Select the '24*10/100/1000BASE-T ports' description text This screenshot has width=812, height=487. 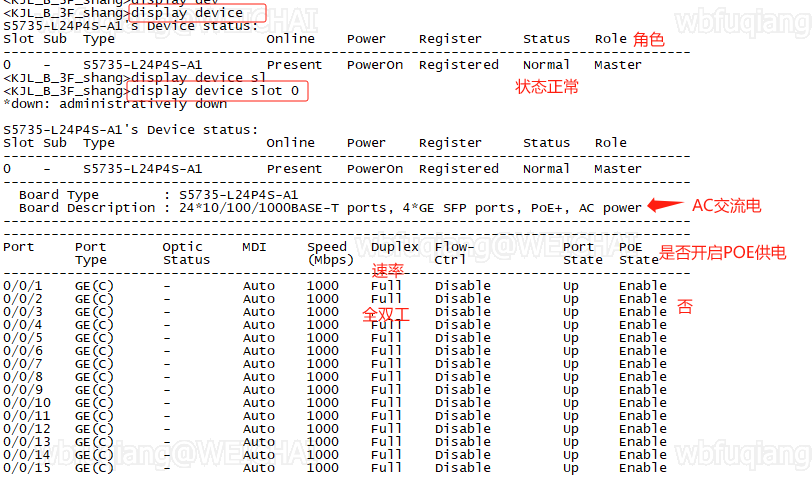283,208
